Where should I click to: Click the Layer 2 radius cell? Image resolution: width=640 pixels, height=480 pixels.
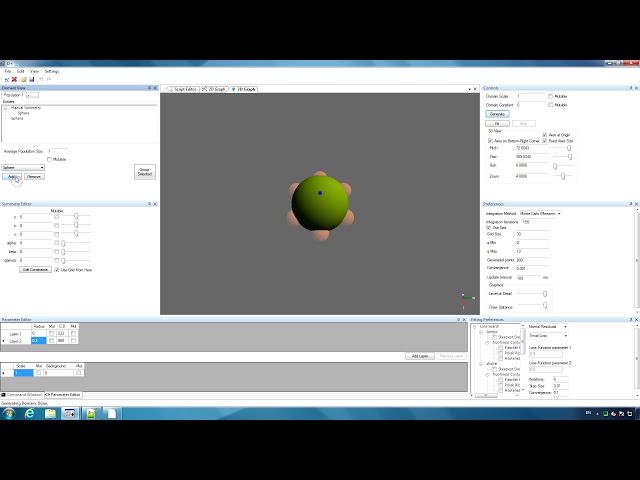[x=39, y=340]
